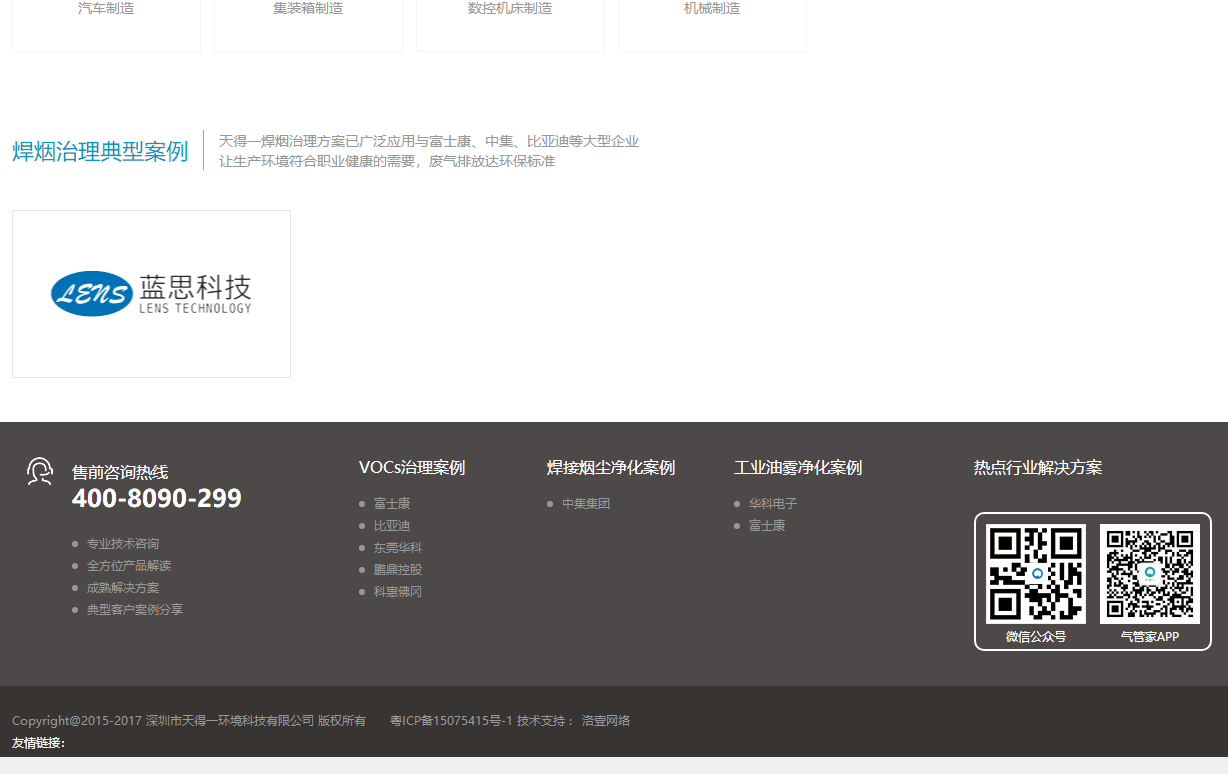Click the 蓝思科技 case thumbnail card

pos(151,293)
